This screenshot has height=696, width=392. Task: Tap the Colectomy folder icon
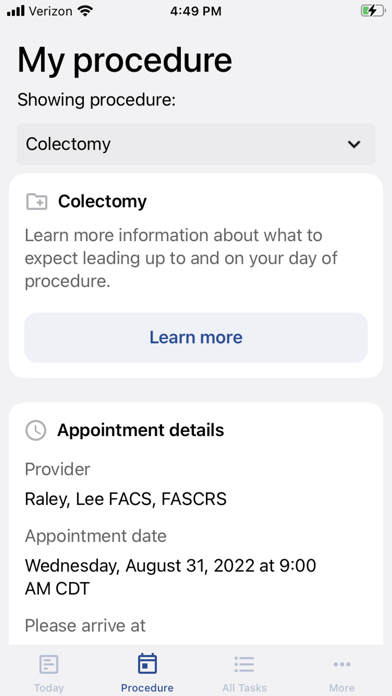(x=36, y=202)
